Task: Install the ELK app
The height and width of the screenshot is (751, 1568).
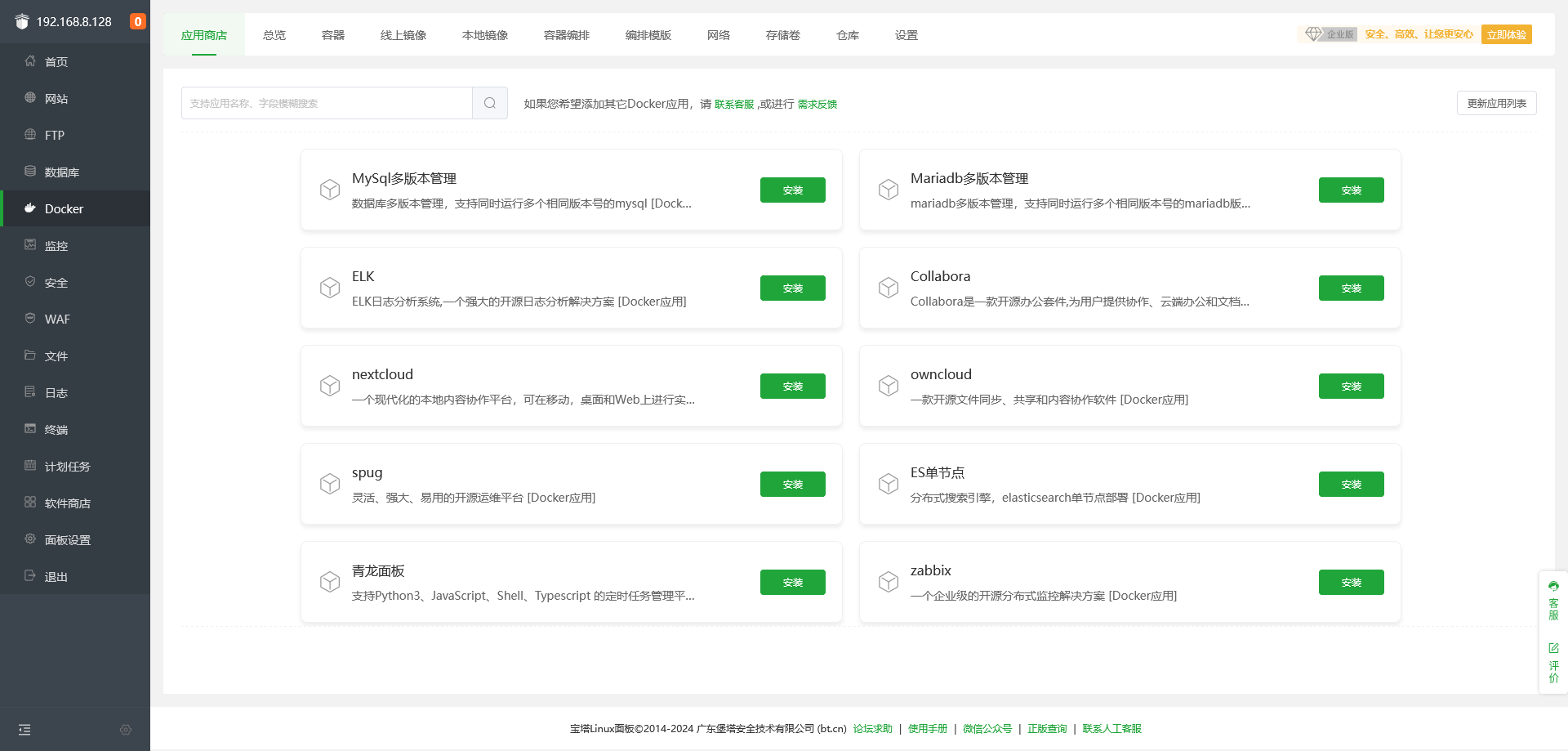Action: (793, 288)
